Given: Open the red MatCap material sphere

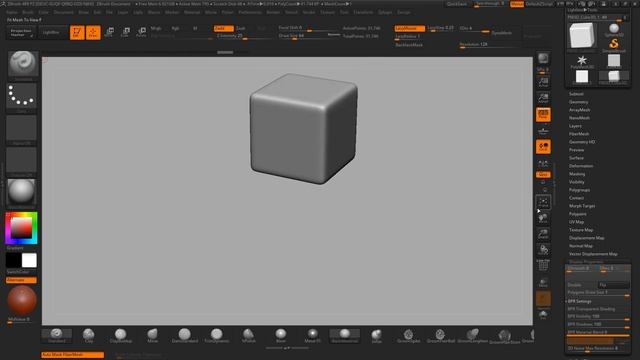Looking at the screenshot, I should click(22, 300).
